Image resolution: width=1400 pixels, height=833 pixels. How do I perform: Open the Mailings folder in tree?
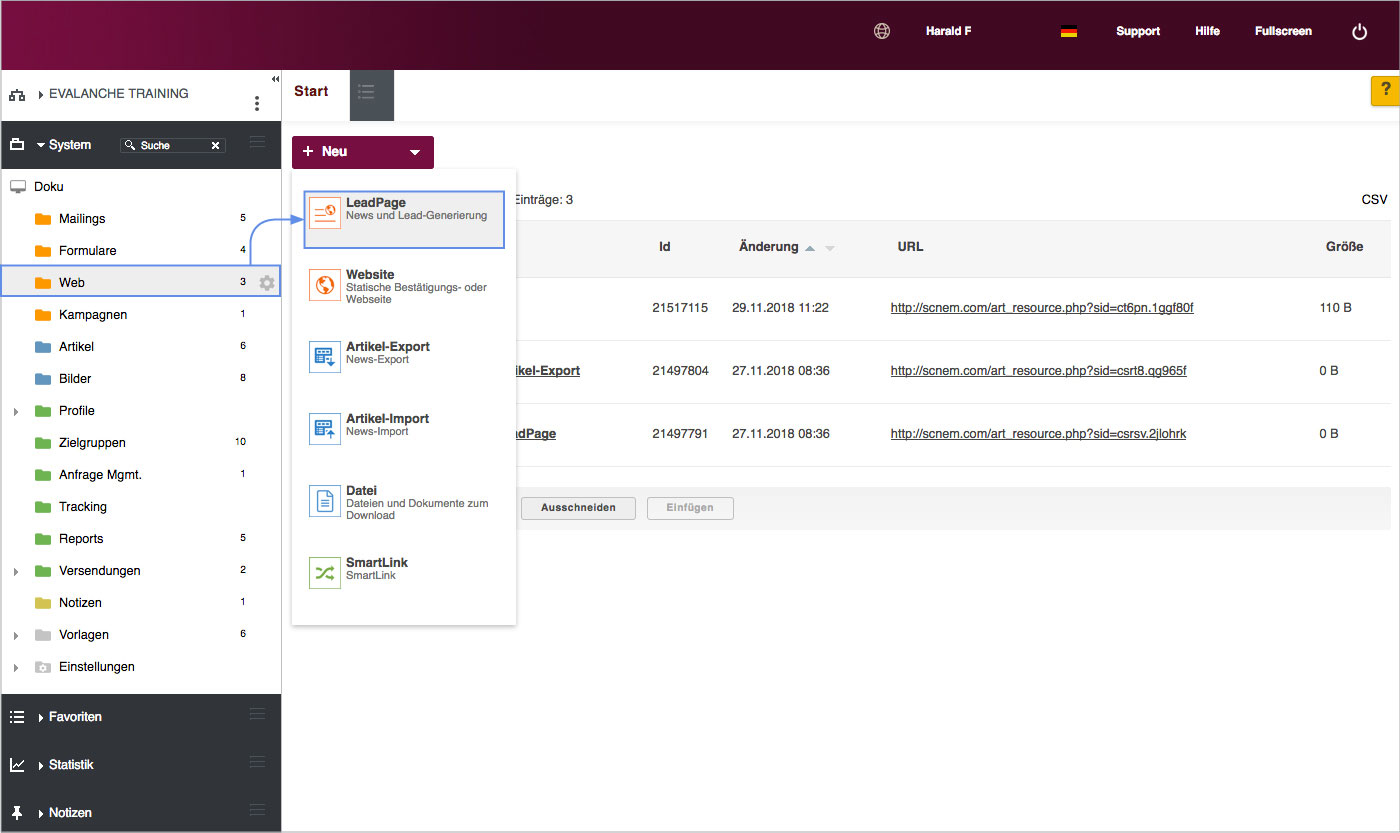(82, 219)
